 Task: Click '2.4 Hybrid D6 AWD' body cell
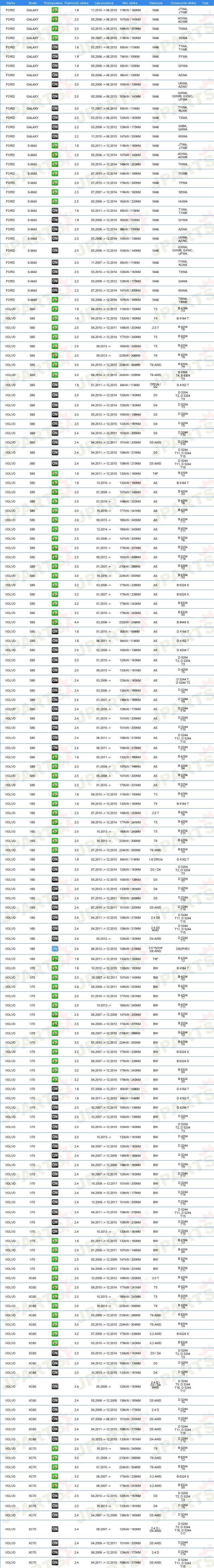pos(155,949)
